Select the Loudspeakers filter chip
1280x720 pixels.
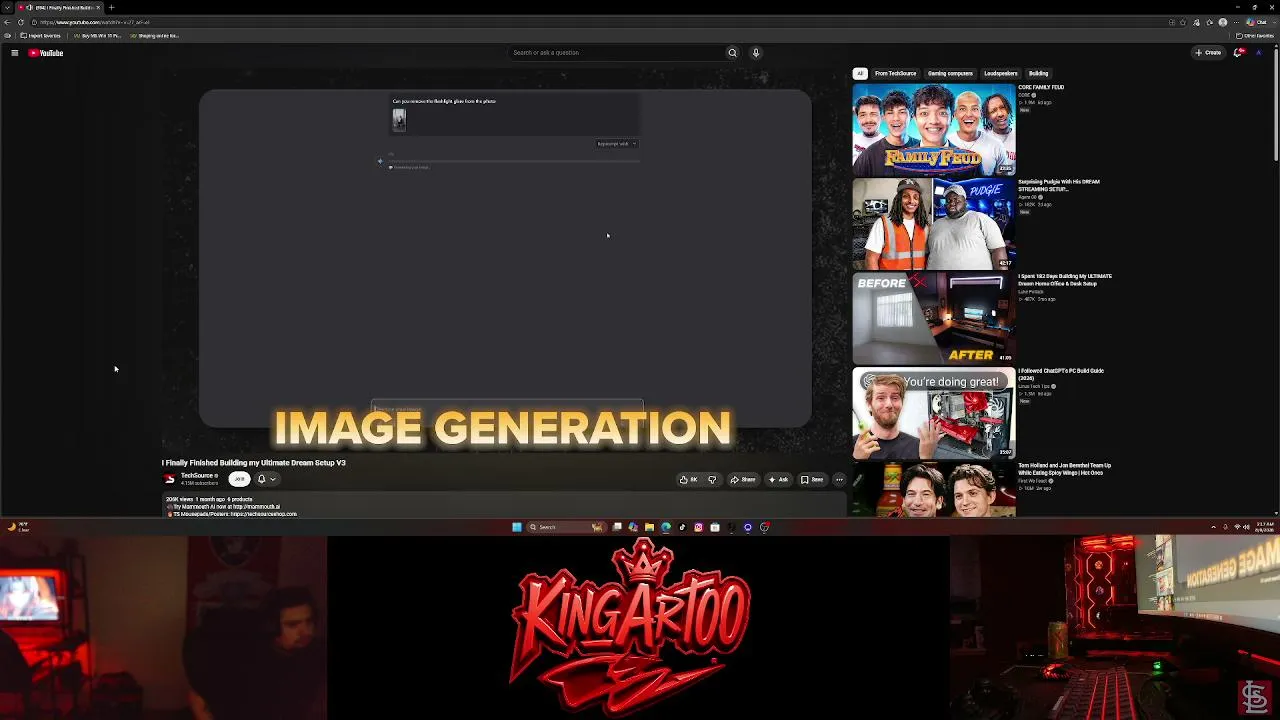point(1000,73)
